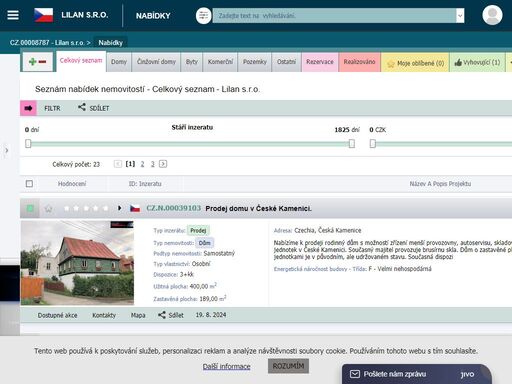Click the Czech flag icon in header
The height and width of the screenshot is (384, 512).
coord(44,15)
